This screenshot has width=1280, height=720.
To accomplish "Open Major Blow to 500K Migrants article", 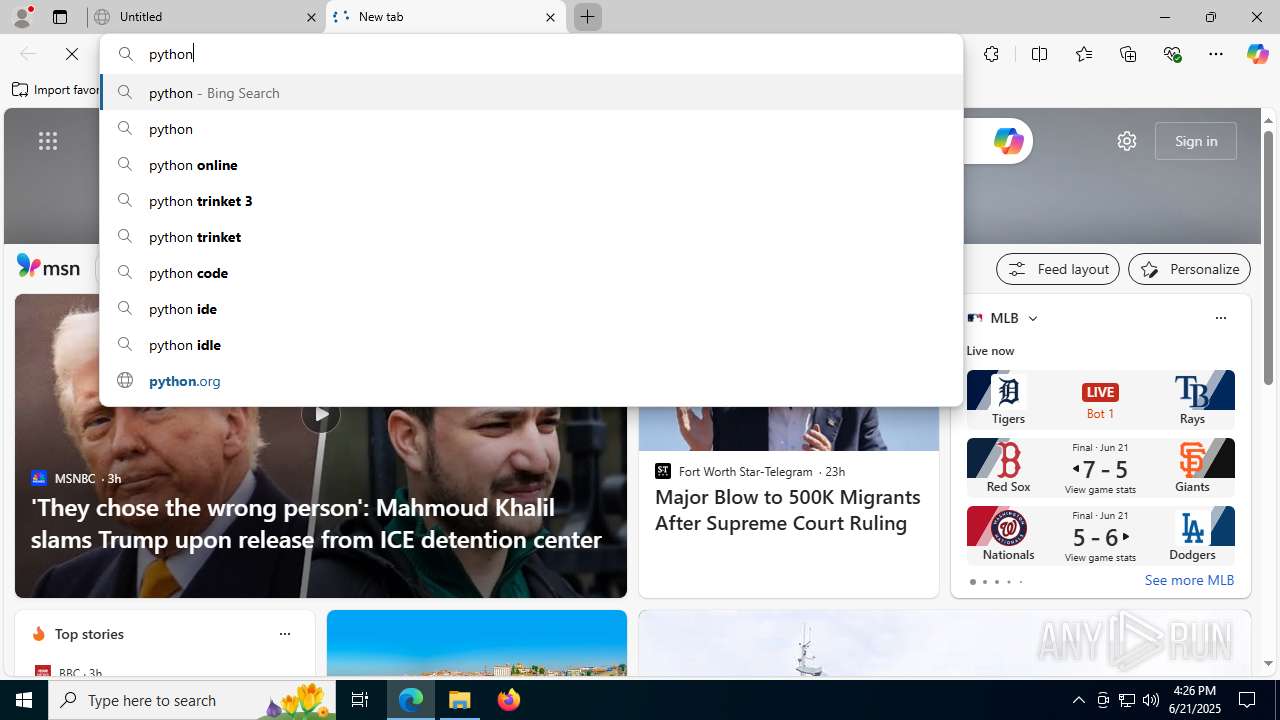I will click(788, 510).
